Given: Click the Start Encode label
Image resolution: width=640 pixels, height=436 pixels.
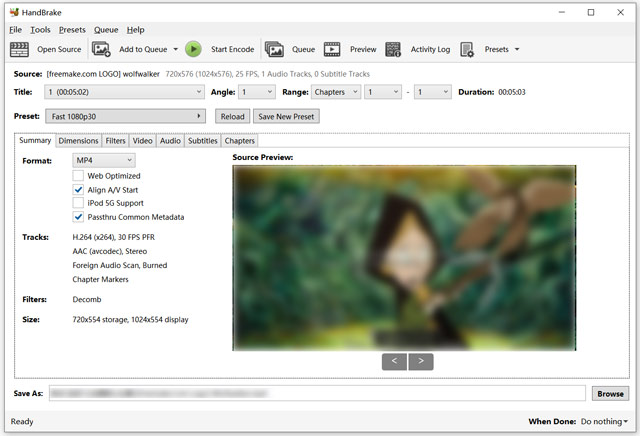Looking at the screenshot, I should click(233, 49).
